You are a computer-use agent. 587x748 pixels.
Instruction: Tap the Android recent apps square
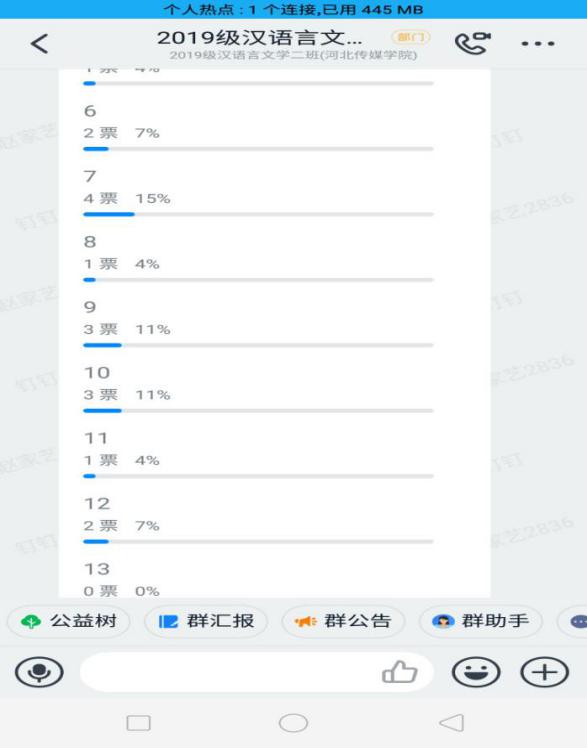(139, 723)
